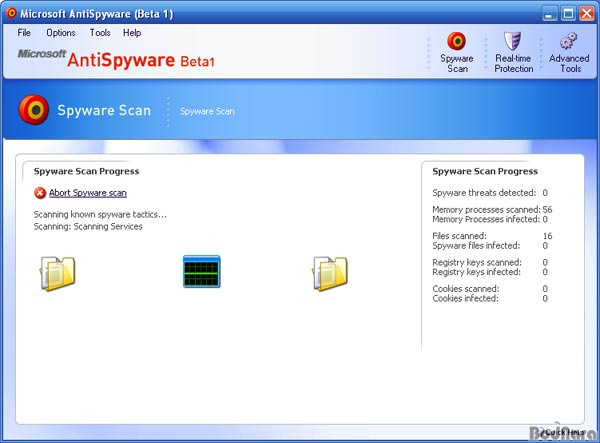Select the Spyware Scan breadcrumb sub-tab

[x=207, y=111]
